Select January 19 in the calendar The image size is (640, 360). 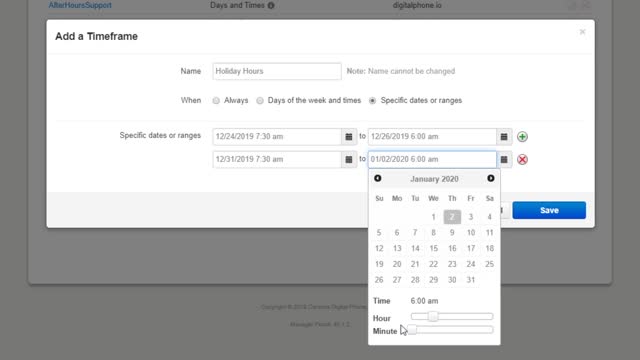(379, 264)
